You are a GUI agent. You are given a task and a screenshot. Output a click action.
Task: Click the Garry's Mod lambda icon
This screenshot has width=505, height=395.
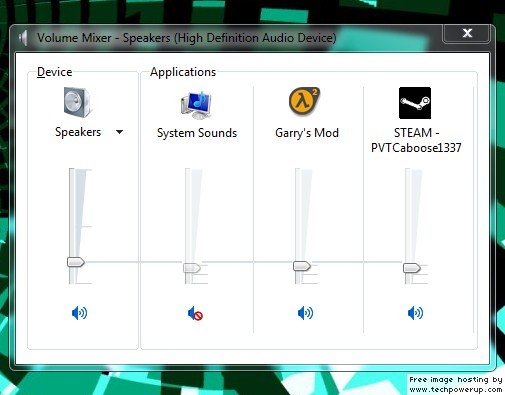click(304, 101)
